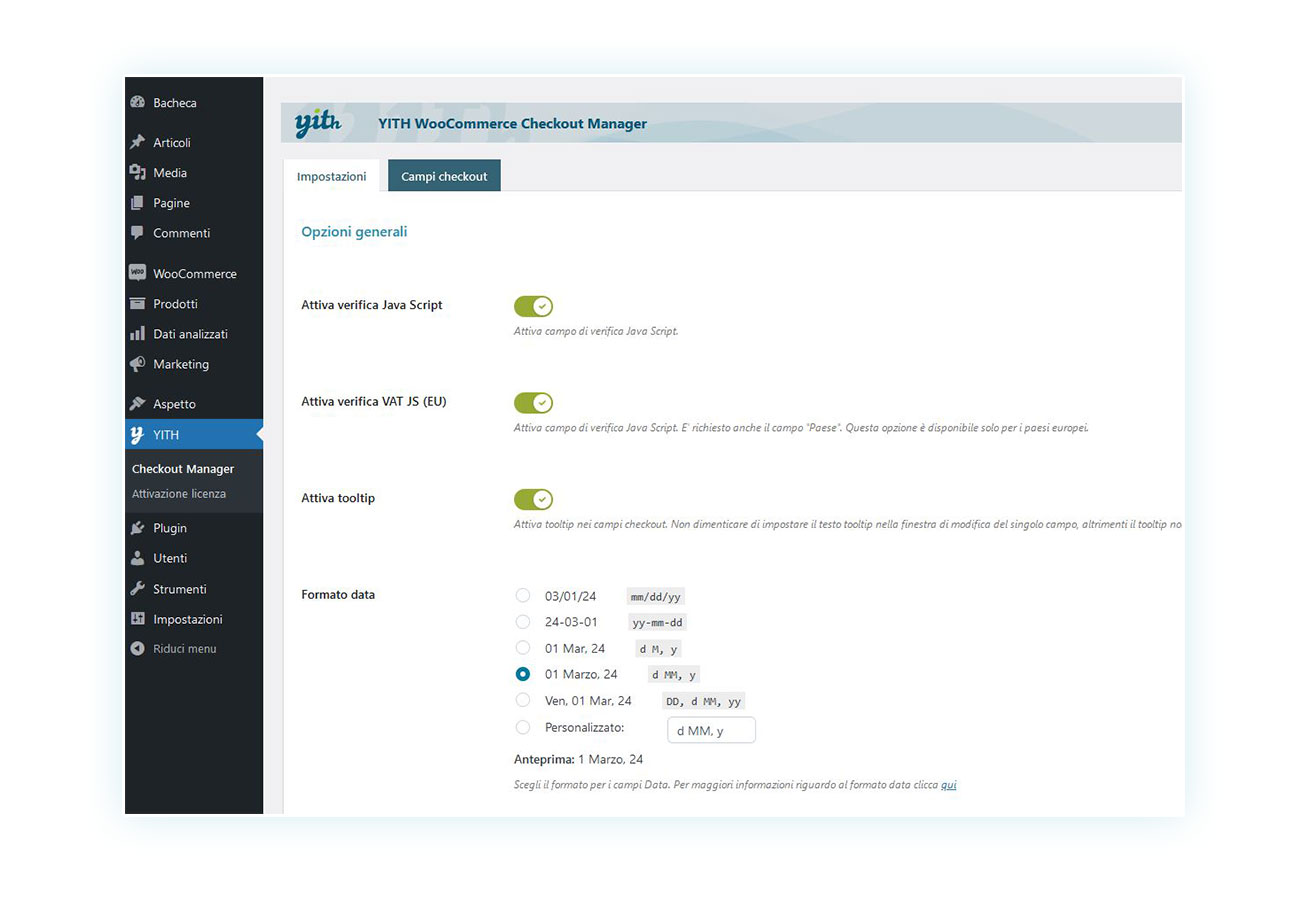Click the Strumenti wrench icon
This screenshot has width=1300, height=899.
[138, 589]
